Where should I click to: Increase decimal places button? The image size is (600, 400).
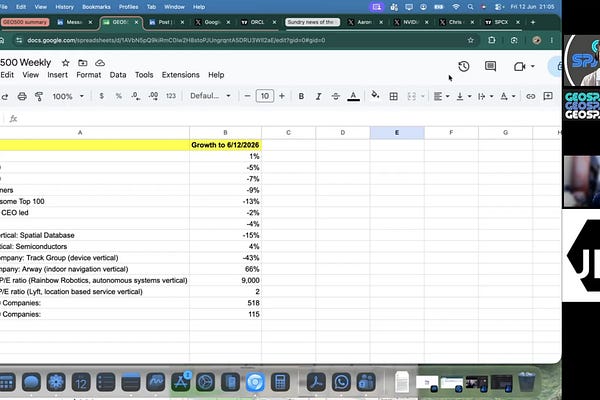(x=153, y=96)
